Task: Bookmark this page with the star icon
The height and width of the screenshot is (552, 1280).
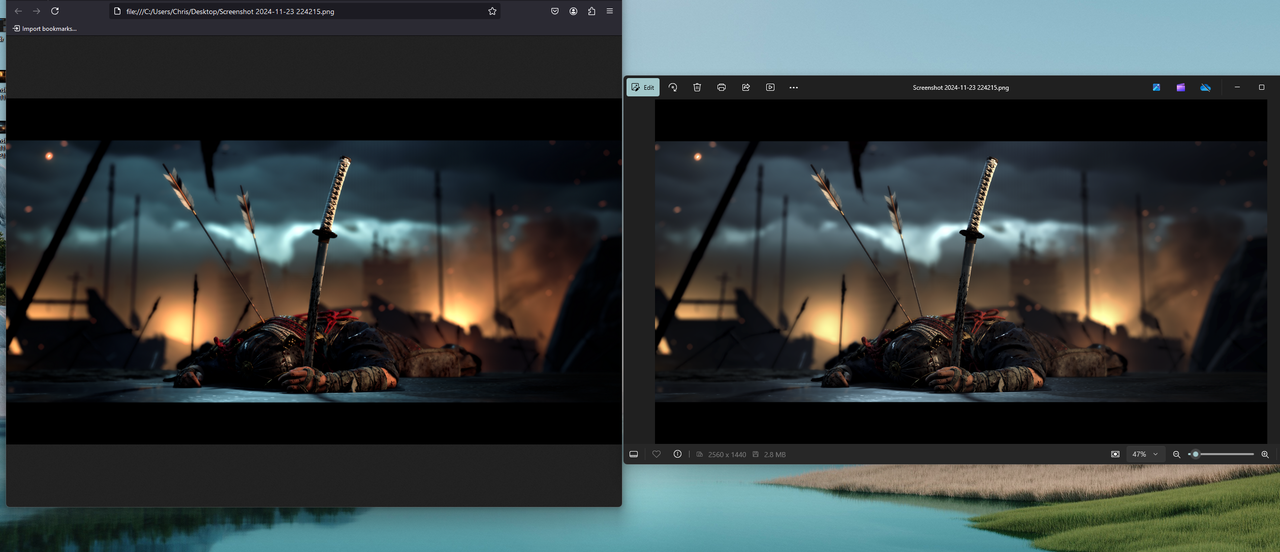Action: click(492, 11)
